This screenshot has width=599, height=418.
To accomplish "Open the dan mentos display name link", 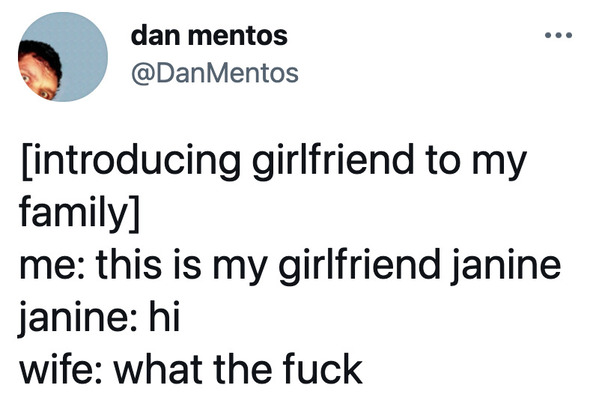I will click(209, 35).
